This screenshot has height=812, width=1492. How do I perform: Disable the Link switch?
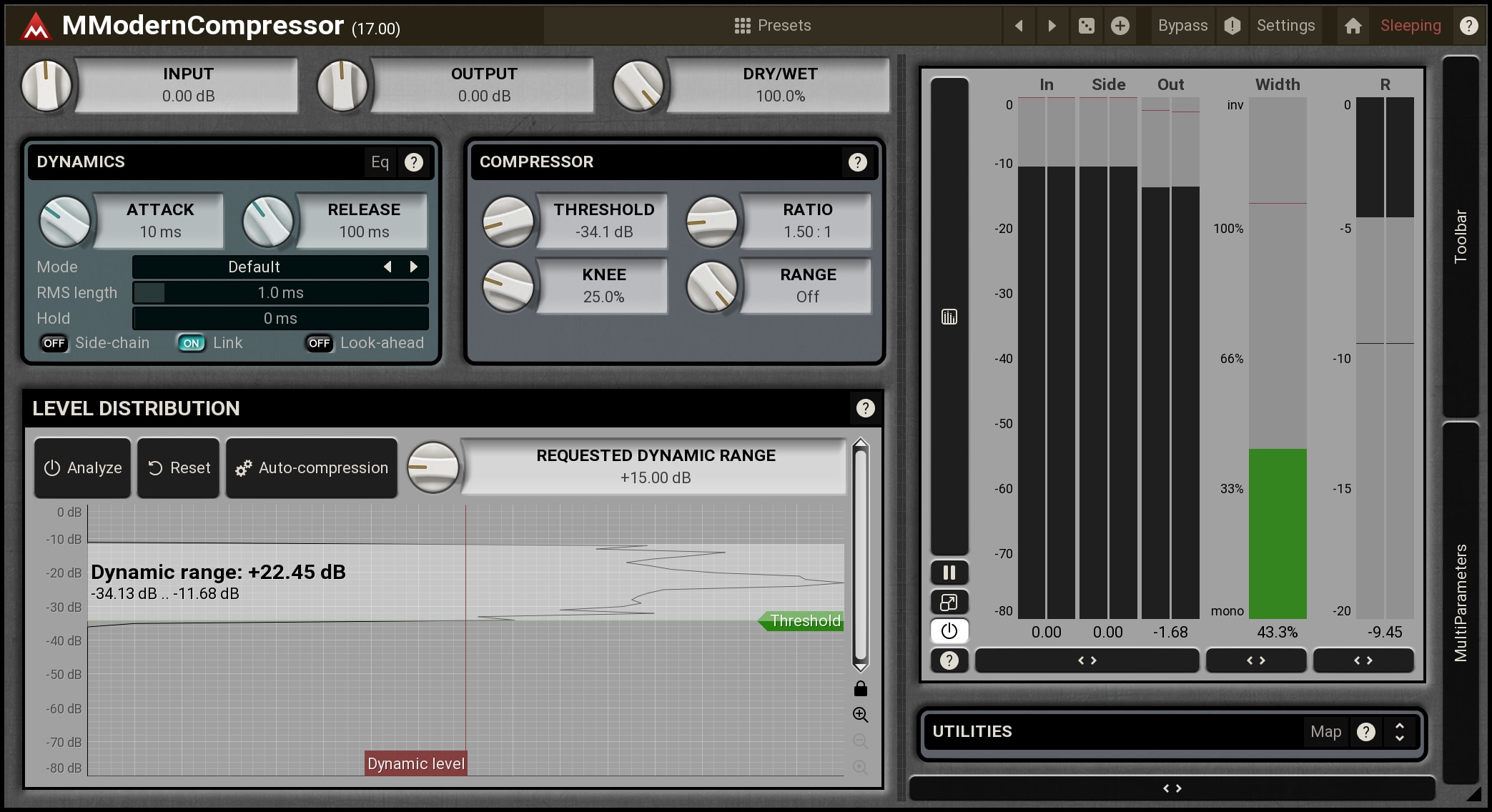191,343
